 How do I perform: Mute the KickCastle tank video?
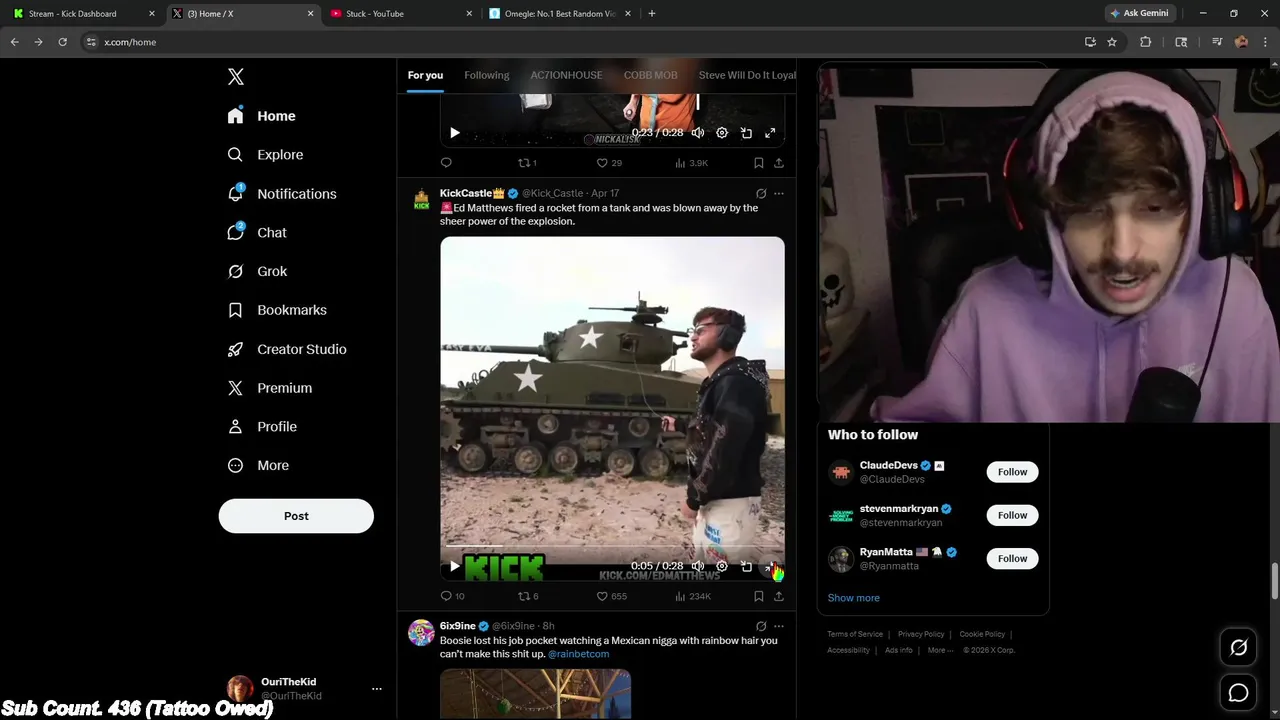698,566
